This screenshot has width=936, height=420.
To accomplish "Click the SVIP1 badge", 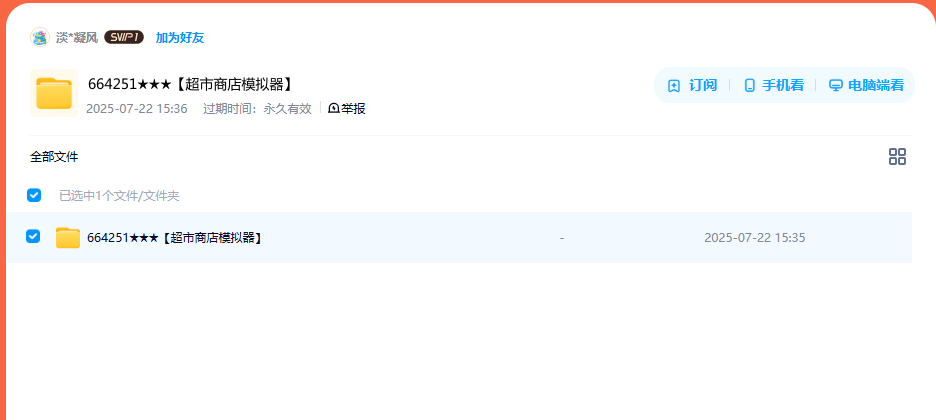I will coord(124,38).
